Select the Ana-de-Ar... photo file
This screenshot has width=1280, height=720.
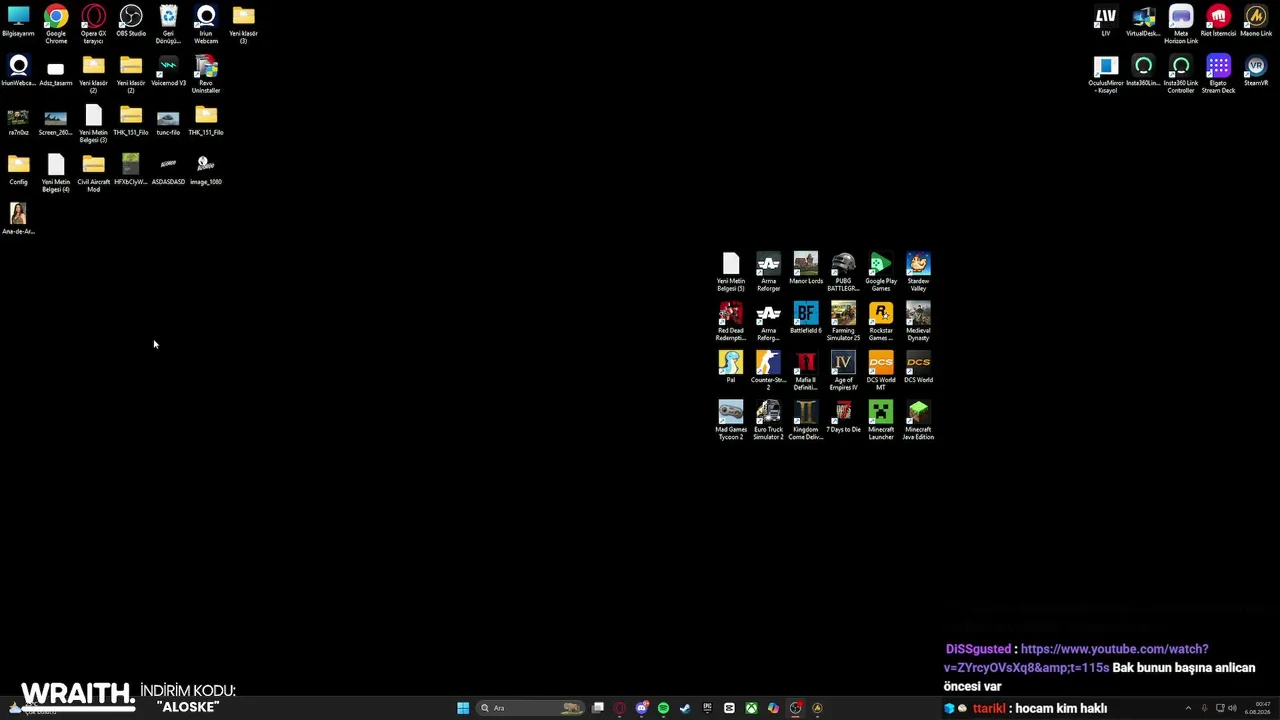tap(18, 219)
